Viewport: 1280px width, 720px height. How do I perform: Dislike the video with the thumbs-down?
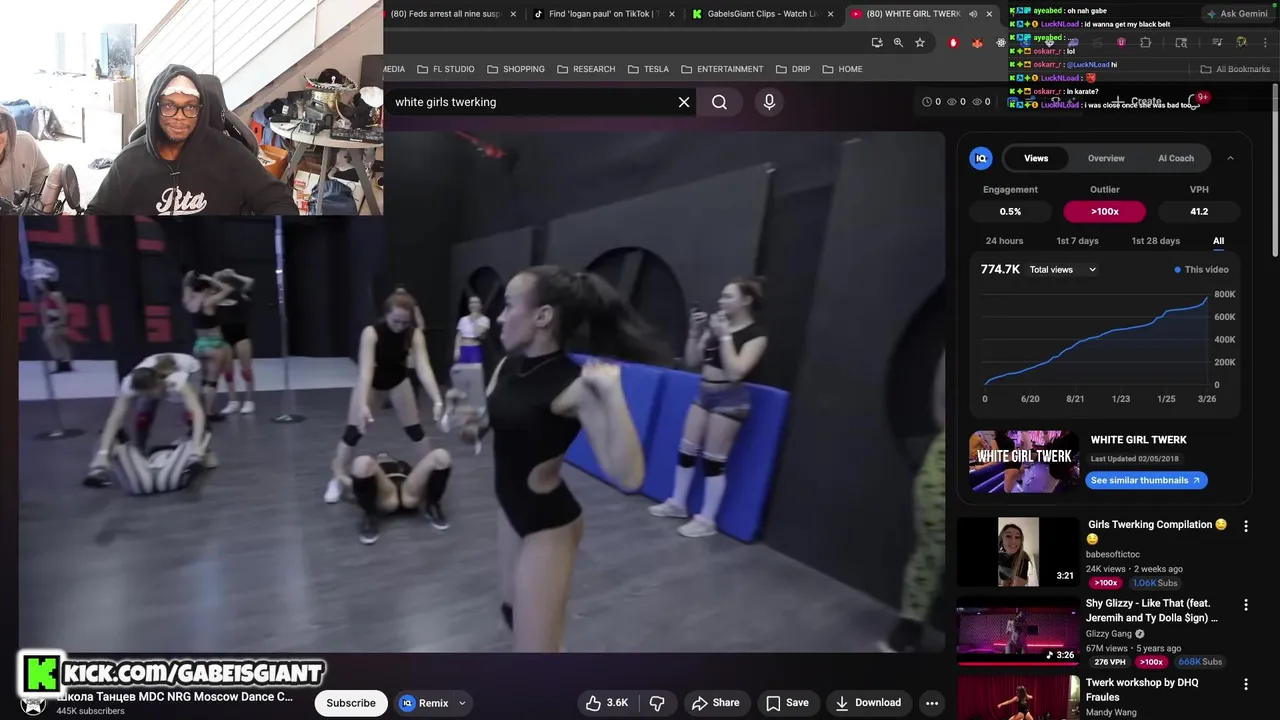(x=657, y=703)
